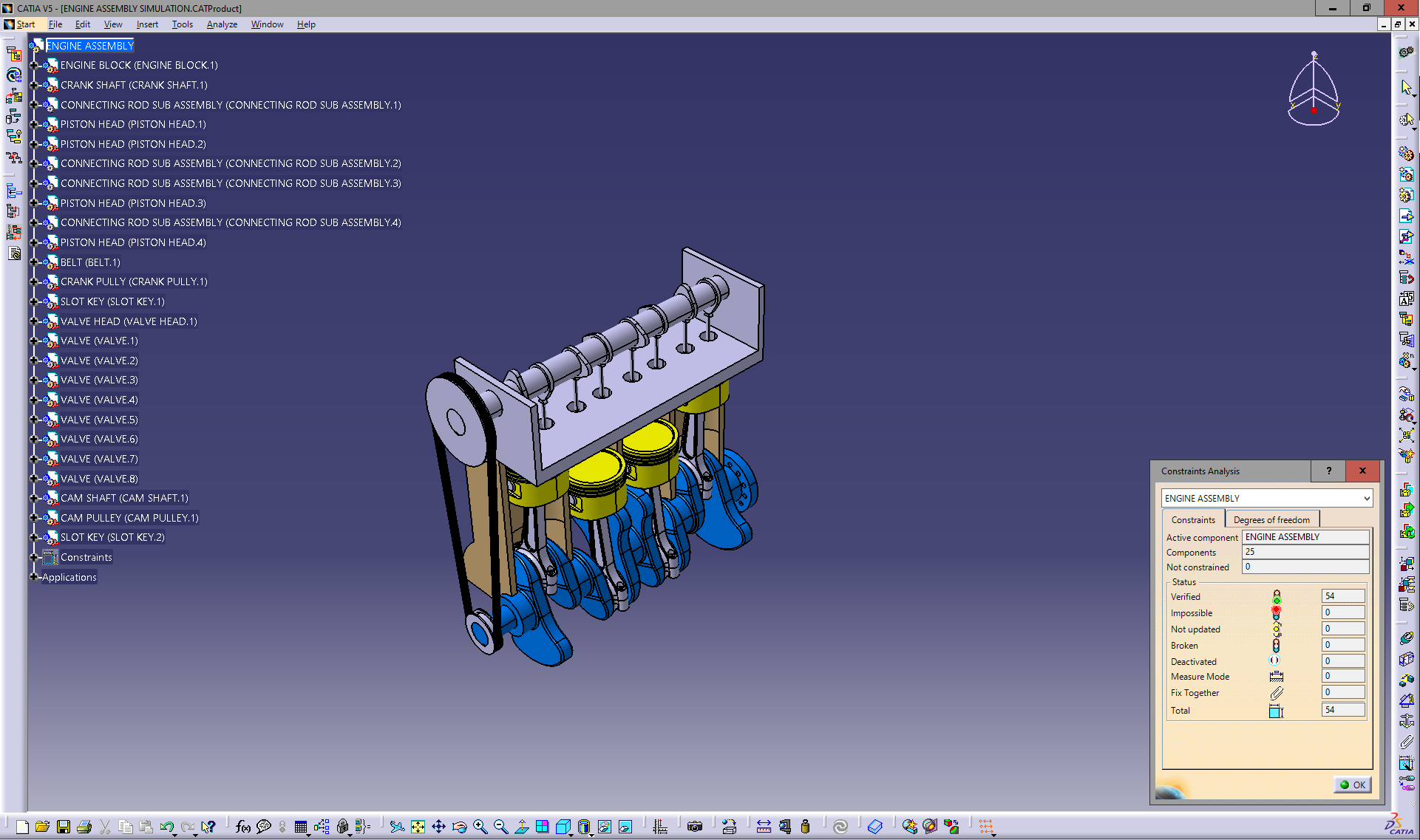The width and height of the screenshot is (1420, 840).
Task: Click the Zoom Out magnifier icon
Action: click(500, 827)
